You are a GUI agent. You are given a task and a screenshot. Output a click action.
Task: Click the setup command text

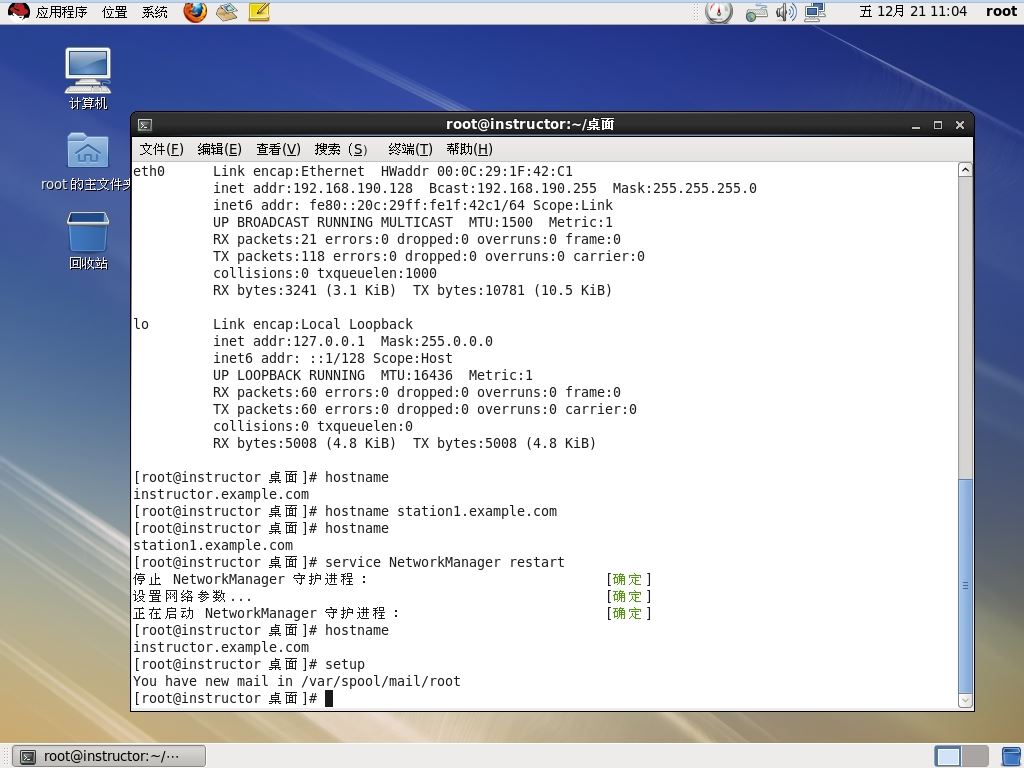[x=345, y=664]
